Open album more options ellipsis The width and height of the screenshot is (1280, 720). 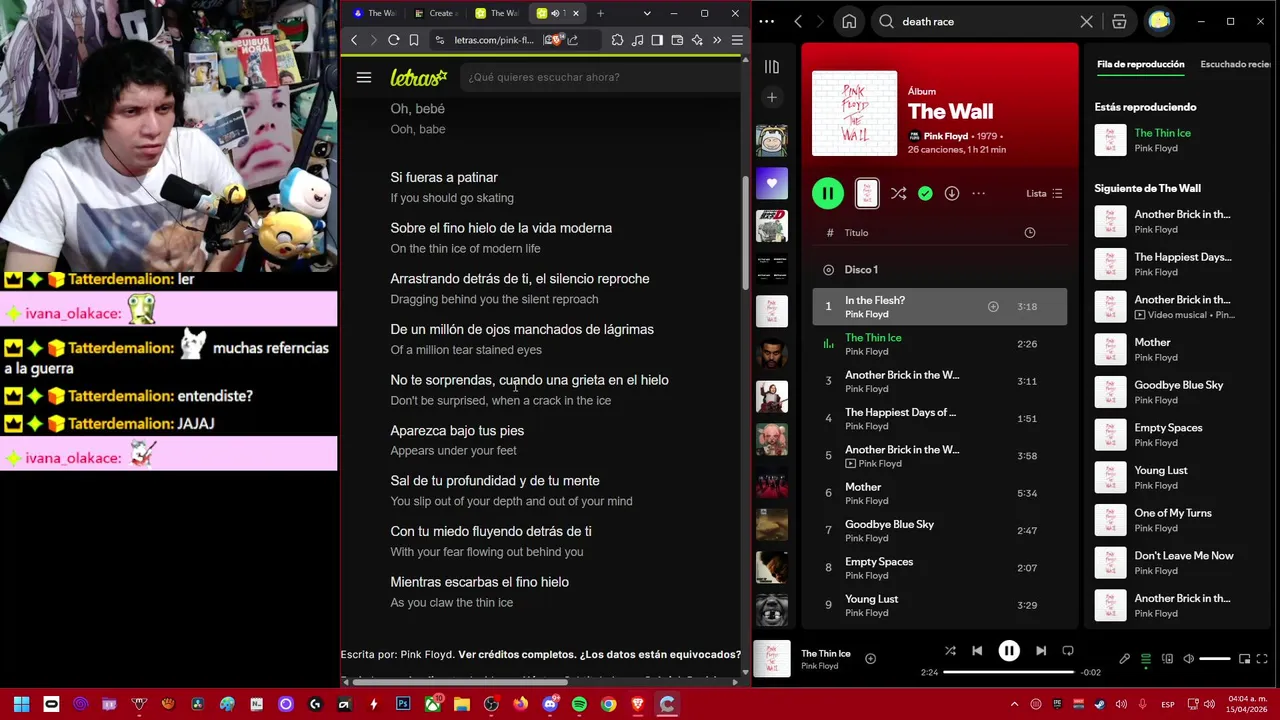click(978, 193)
